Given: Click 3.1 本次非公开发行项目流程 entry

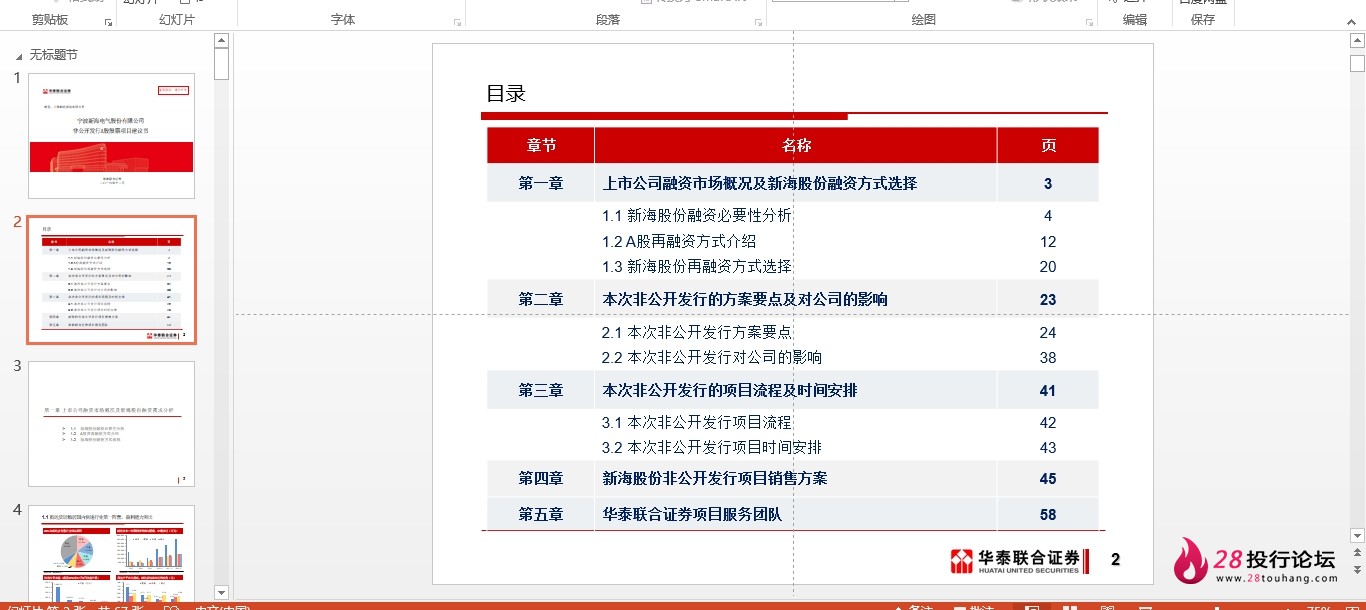Looking at the screenshot, I should [697, 423].
